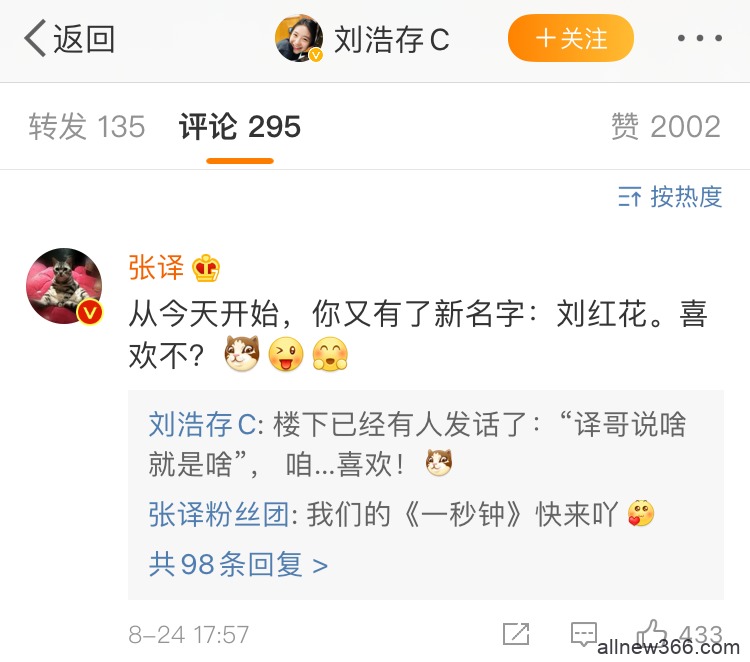Image resolution: width=750 pixels, height=662 pixels.
Task: Tap the comment text about 刘红花
Action: click(x=418, y=334)
